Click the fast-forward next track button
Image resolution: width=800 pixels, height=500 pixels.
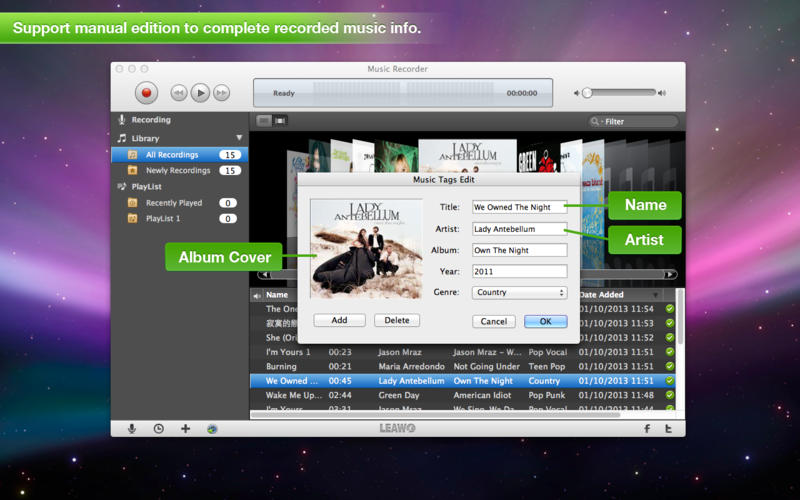(x=221, y=93)
